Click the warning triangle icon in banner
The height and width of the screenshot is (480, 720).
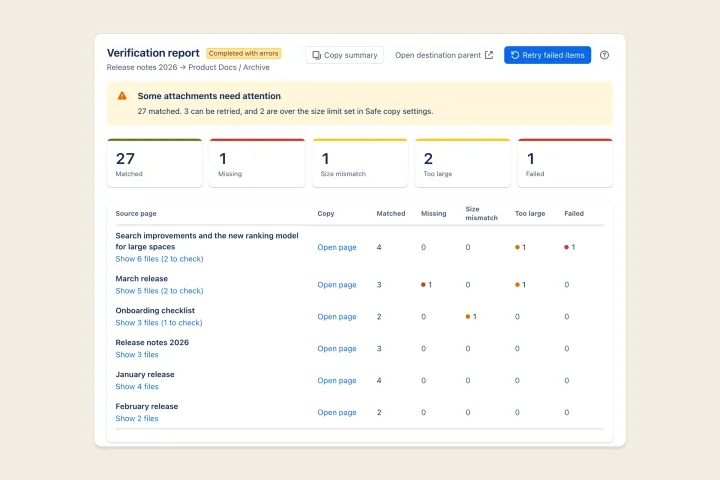(x=122, y=96)
